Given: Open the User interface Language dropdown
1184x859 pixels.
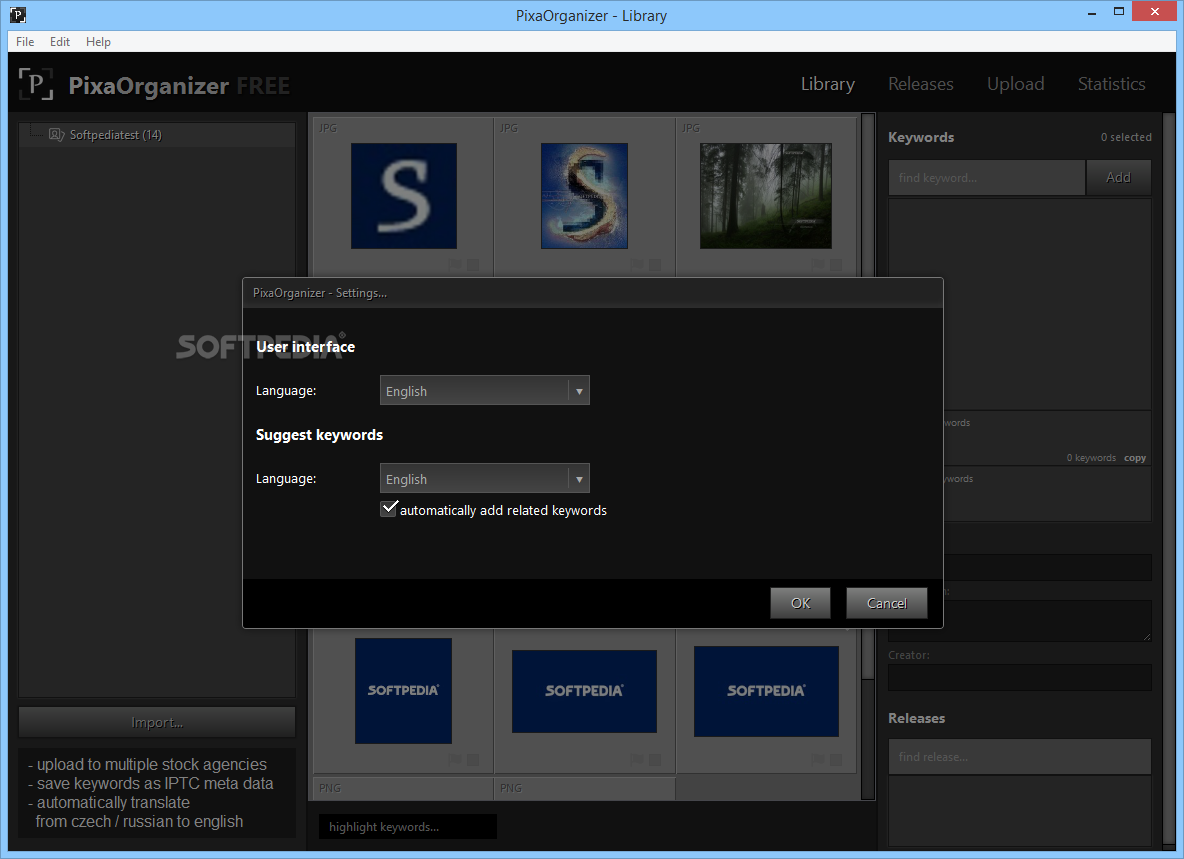Looking at the screenshot, I should 485,390.
